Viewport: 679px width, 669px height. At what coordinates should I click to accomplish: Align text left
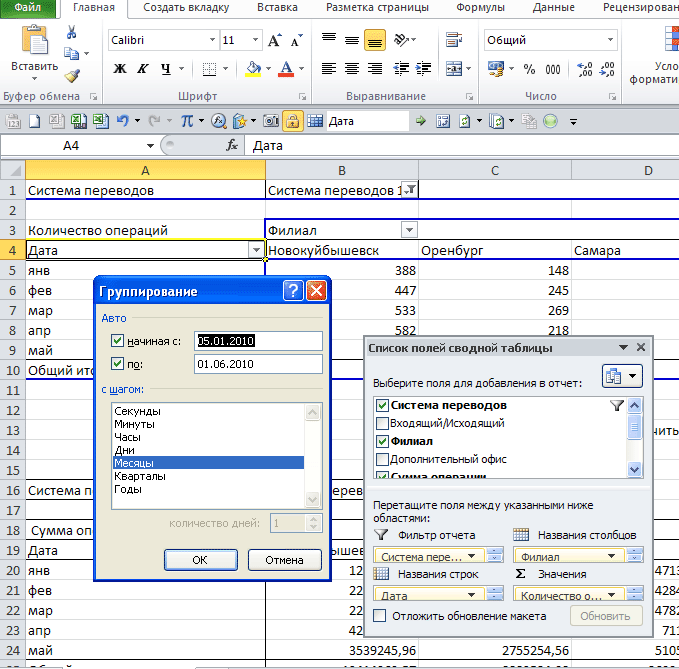(329, 68)
